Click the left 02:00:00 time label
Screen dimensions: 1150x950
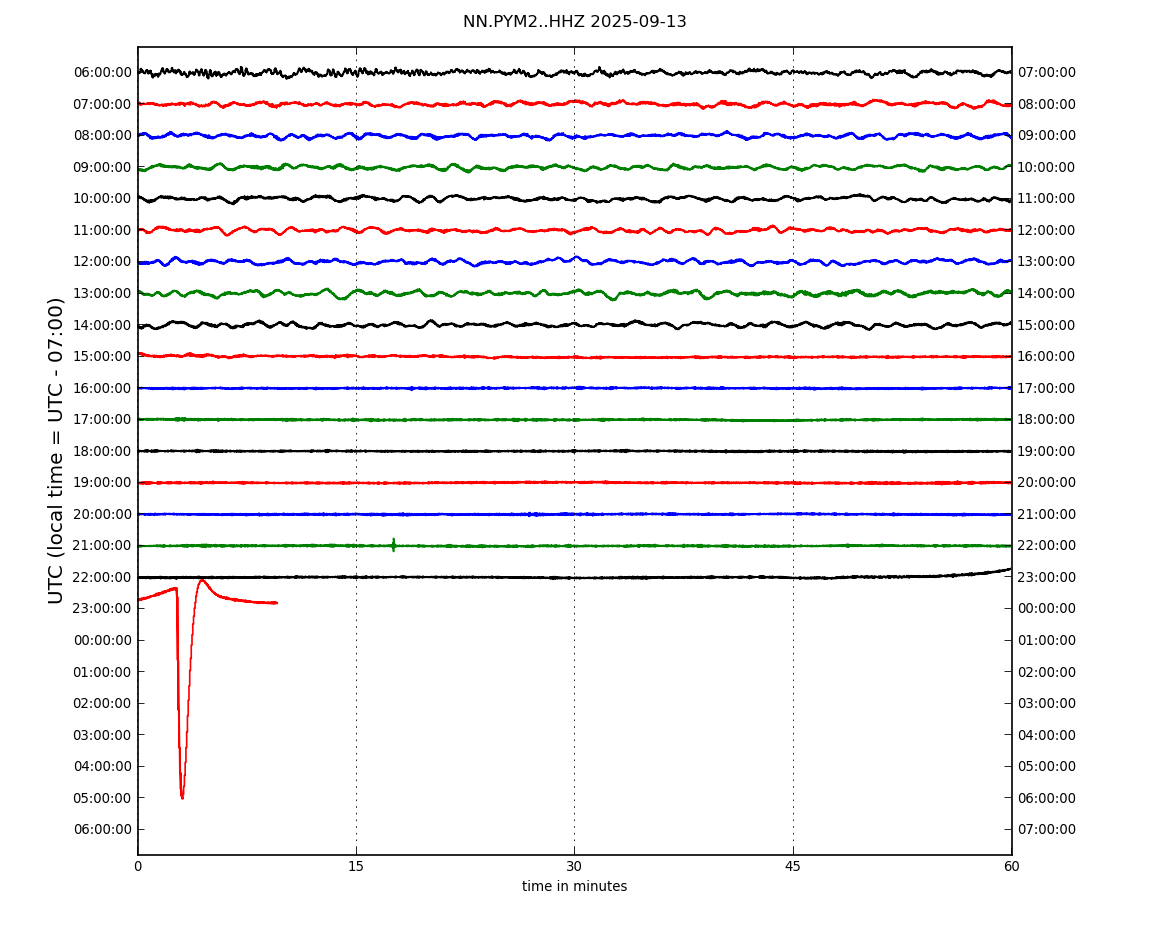(103, 704)
